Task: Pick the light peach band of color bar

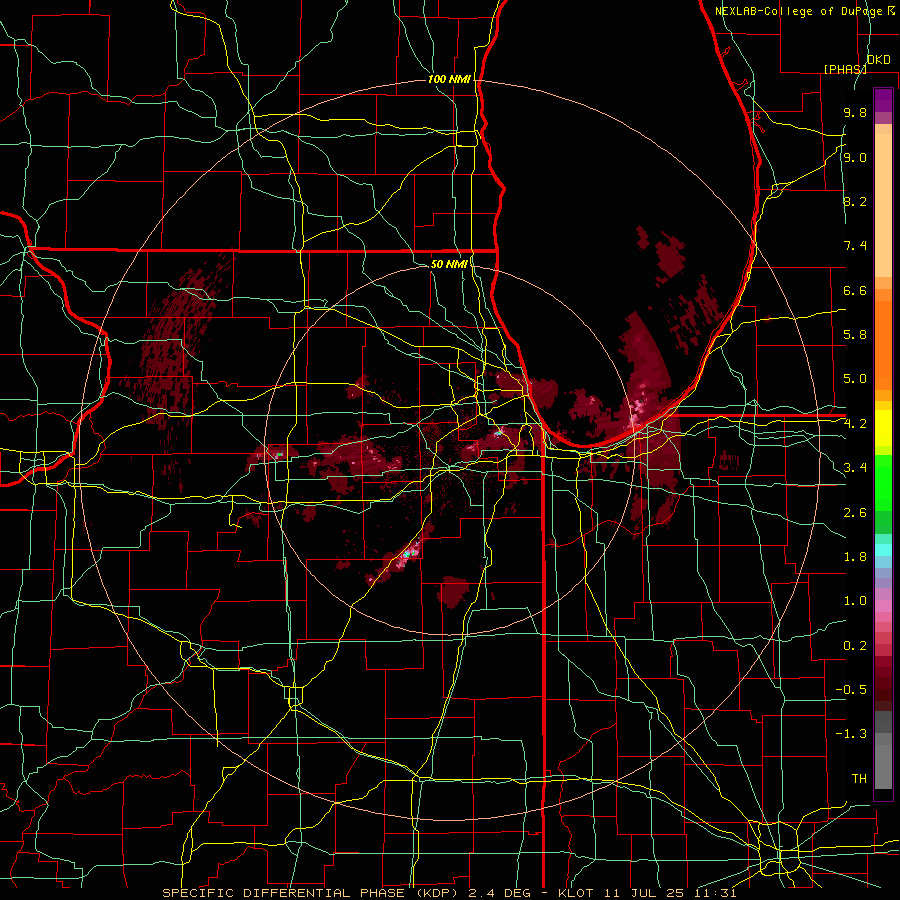Action: pyautogui.click(x=883, y=205)
